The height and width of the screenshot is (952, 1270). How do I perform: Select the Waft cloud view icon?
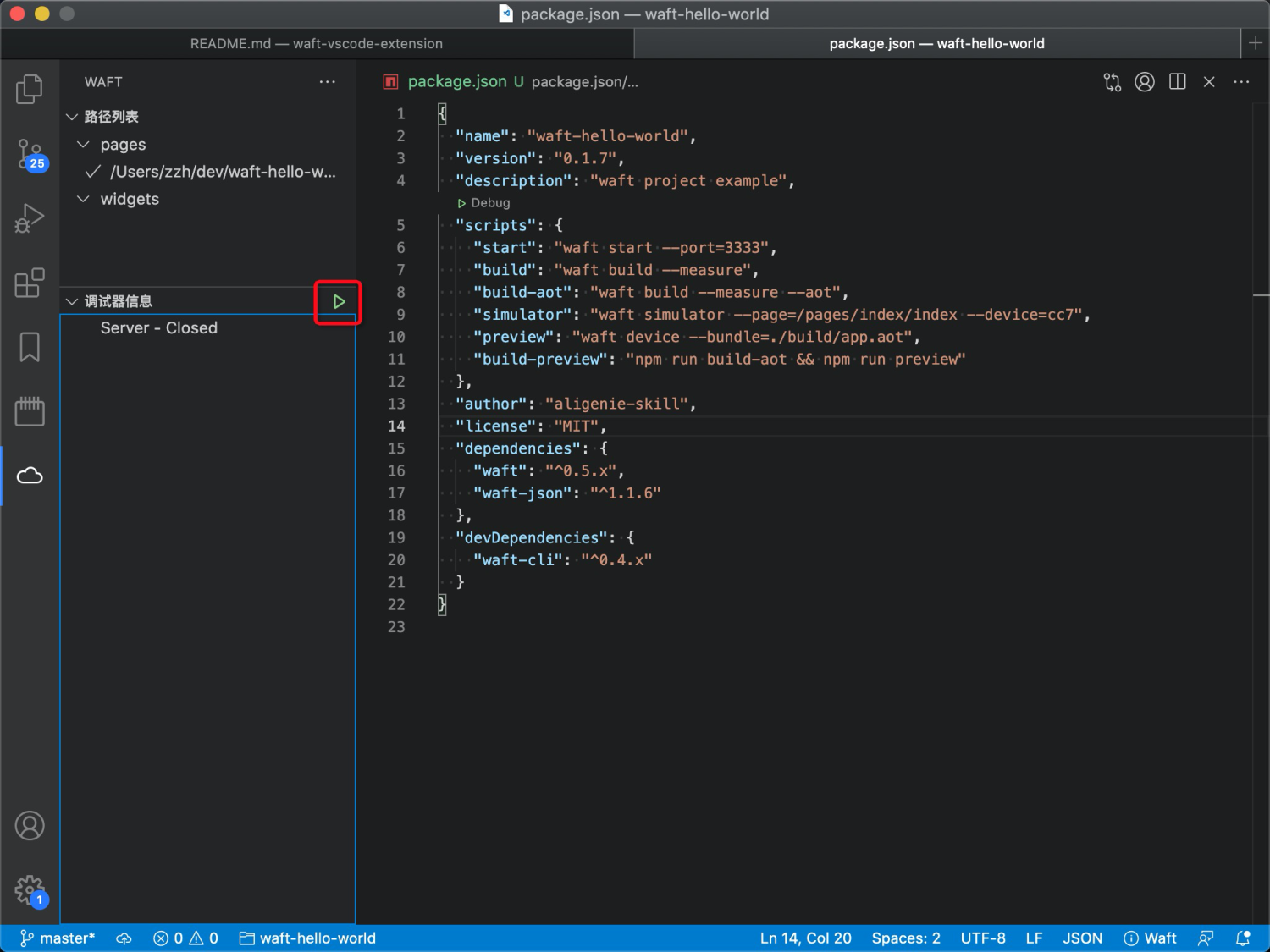[x=30, y=476]
